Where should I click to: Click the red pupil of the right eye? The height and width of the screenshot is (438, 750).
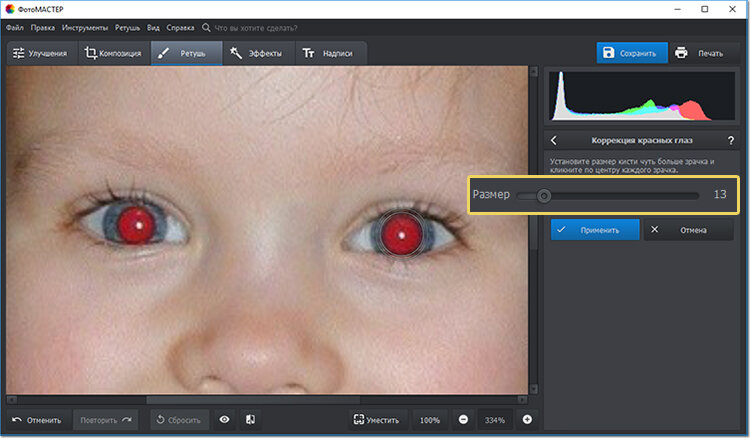tap(401, 234)
